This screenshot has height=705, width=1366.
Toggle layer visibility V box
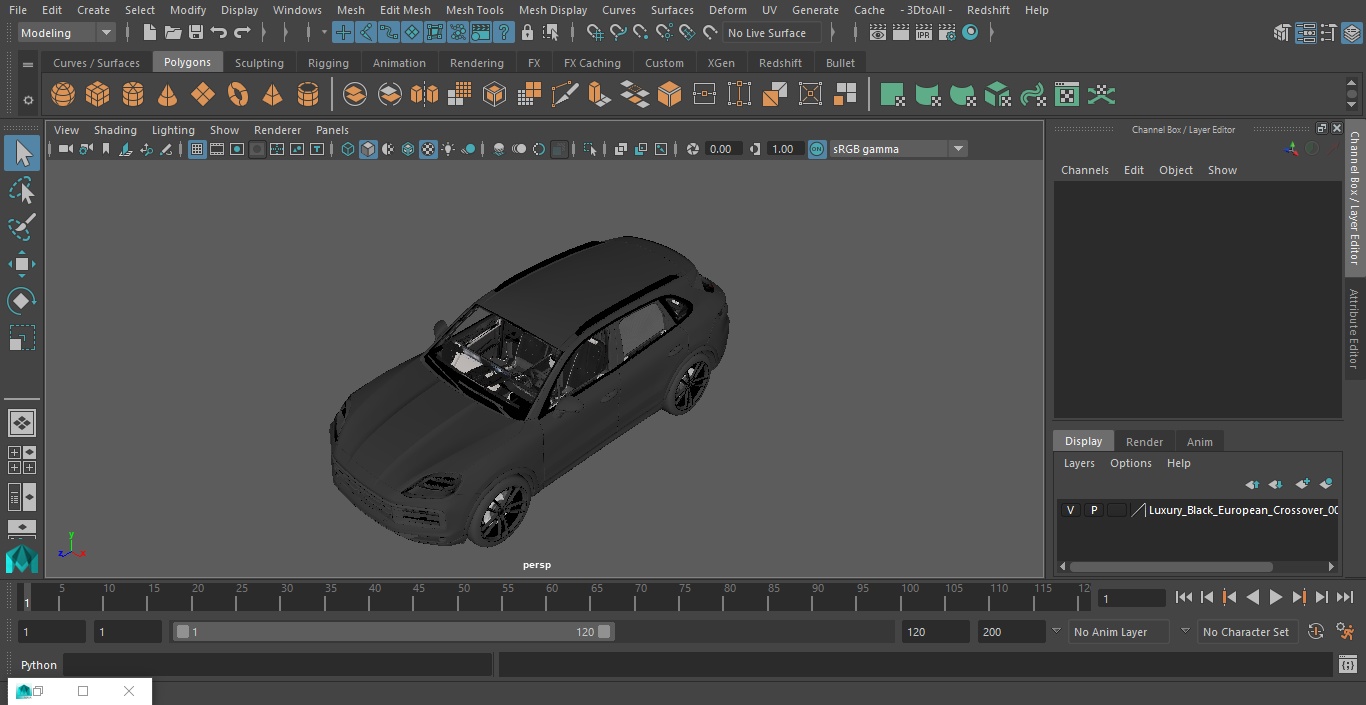pyautogui.click(x=1070, y=510)
